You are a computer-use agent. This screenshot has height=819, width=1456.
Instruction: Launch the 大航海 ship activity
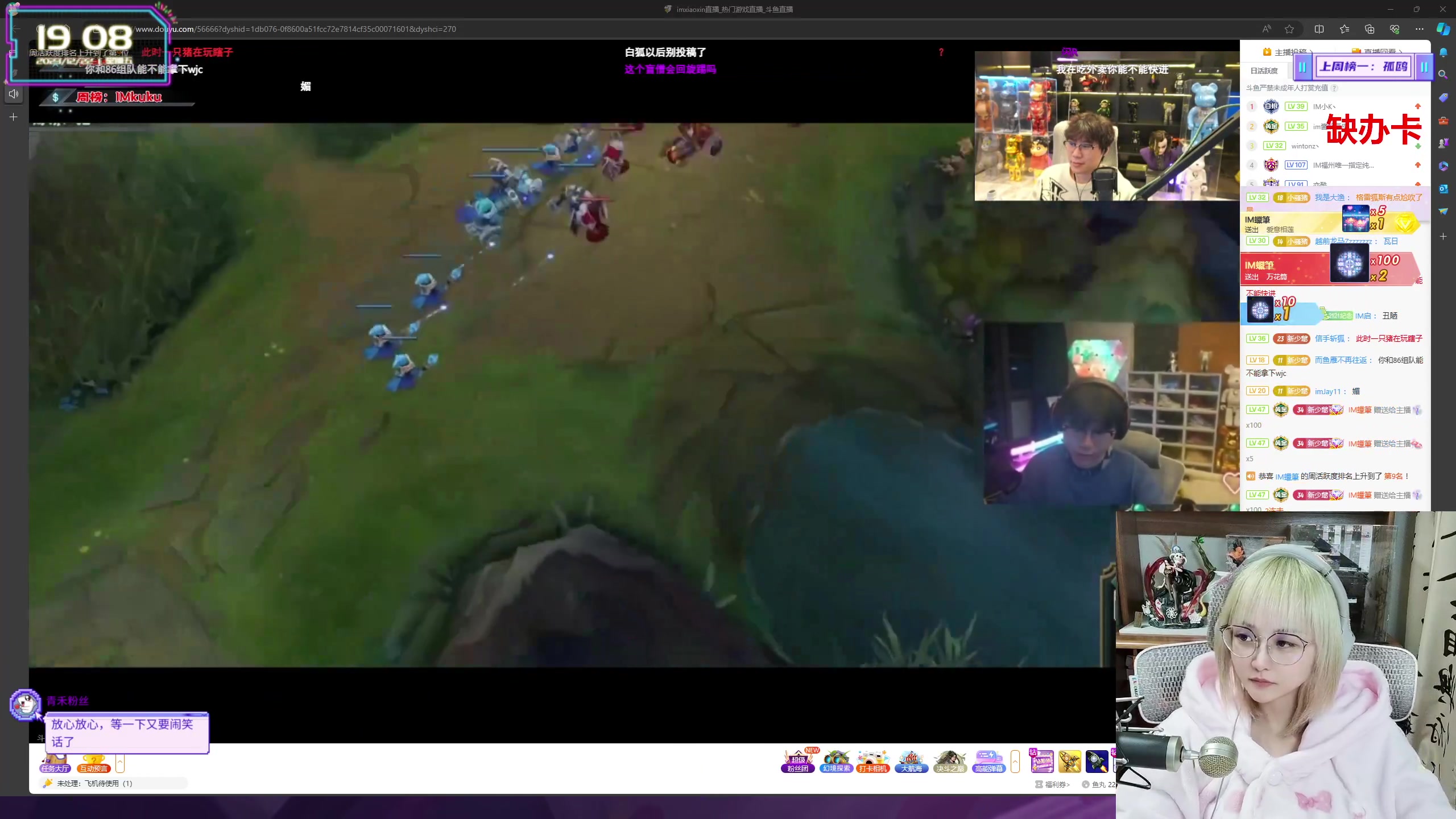(911, 760)
